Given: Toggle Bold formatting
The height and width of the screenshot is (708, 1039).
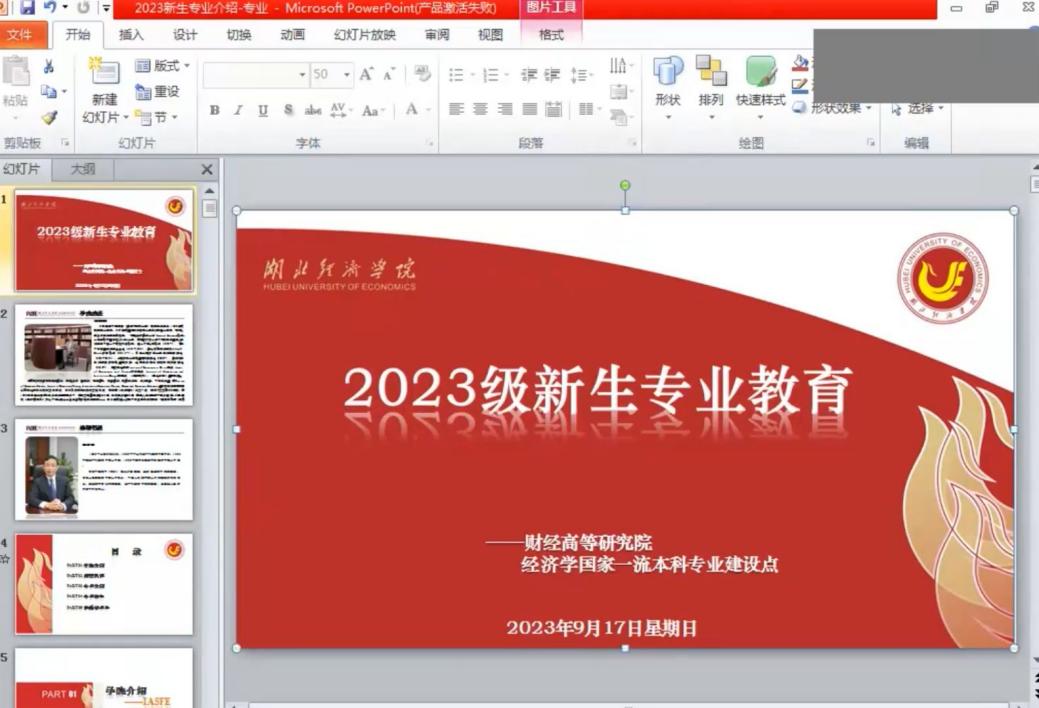Looking at the screenshot, I should click(x=214, y=110).
